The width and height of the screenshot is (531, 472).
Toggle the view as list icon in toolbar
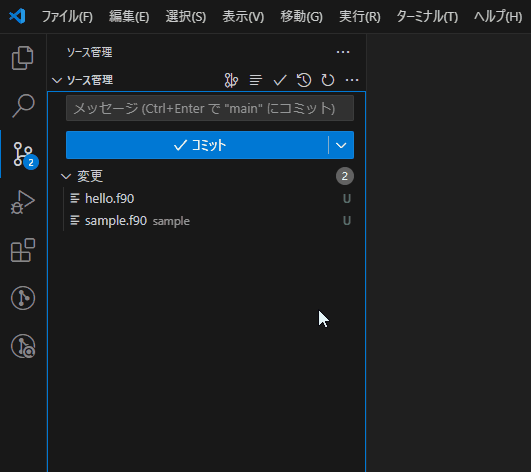(256, 80)
